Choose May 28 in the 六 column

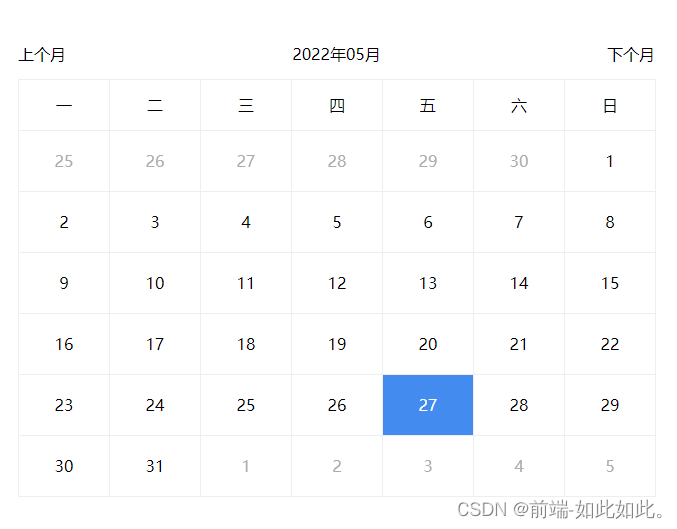pos(519,405)
